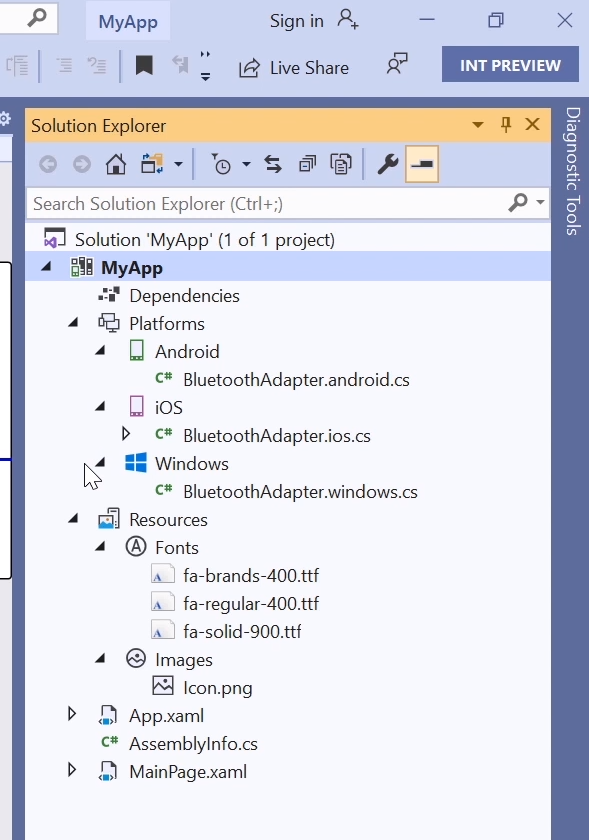Click the INT PREVIEW button
The image size is (589, 840).
click(510, 64)
